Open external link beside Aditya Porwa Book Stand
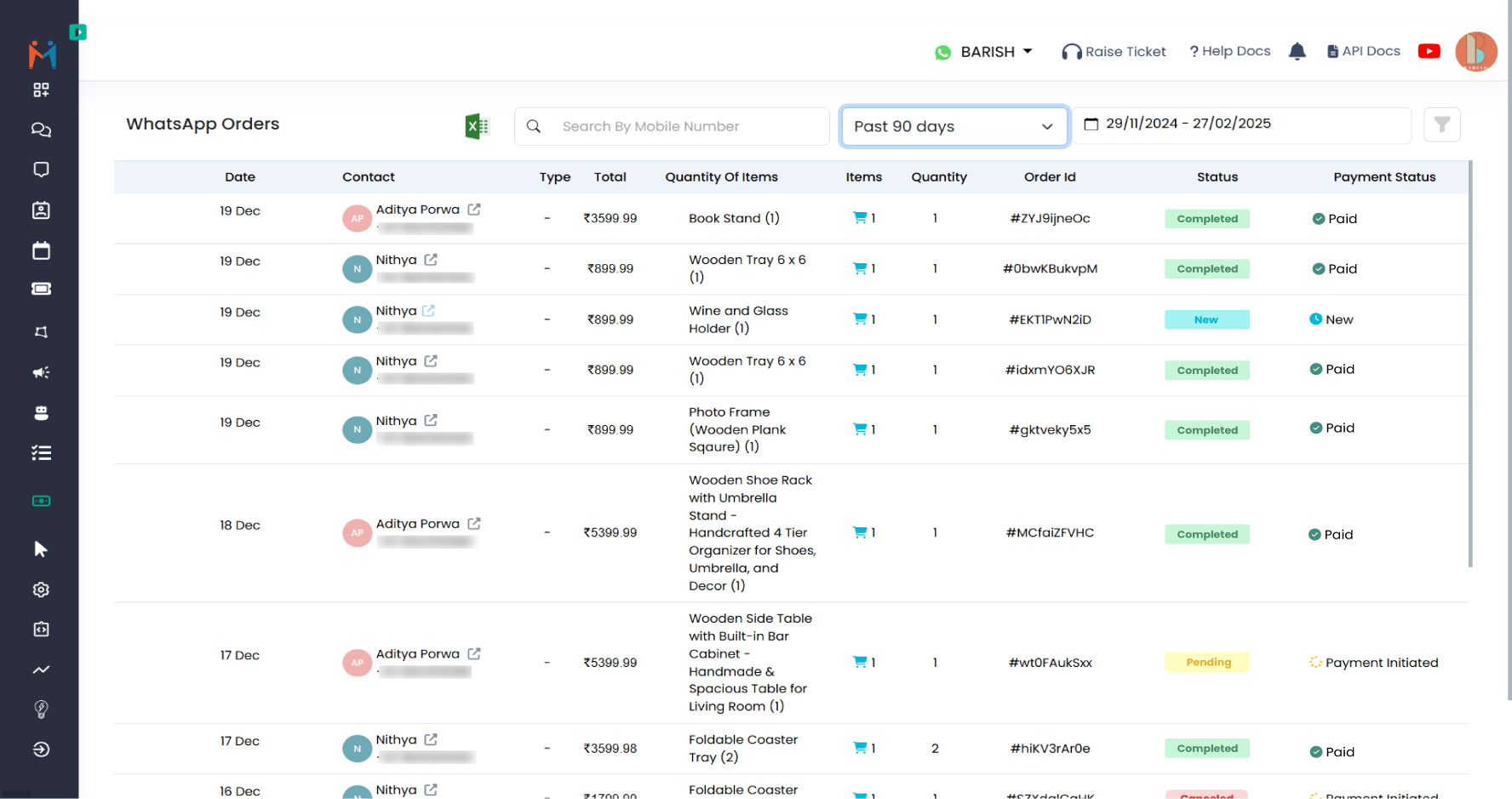This screenshot has width=1512, height=799. 474,209
